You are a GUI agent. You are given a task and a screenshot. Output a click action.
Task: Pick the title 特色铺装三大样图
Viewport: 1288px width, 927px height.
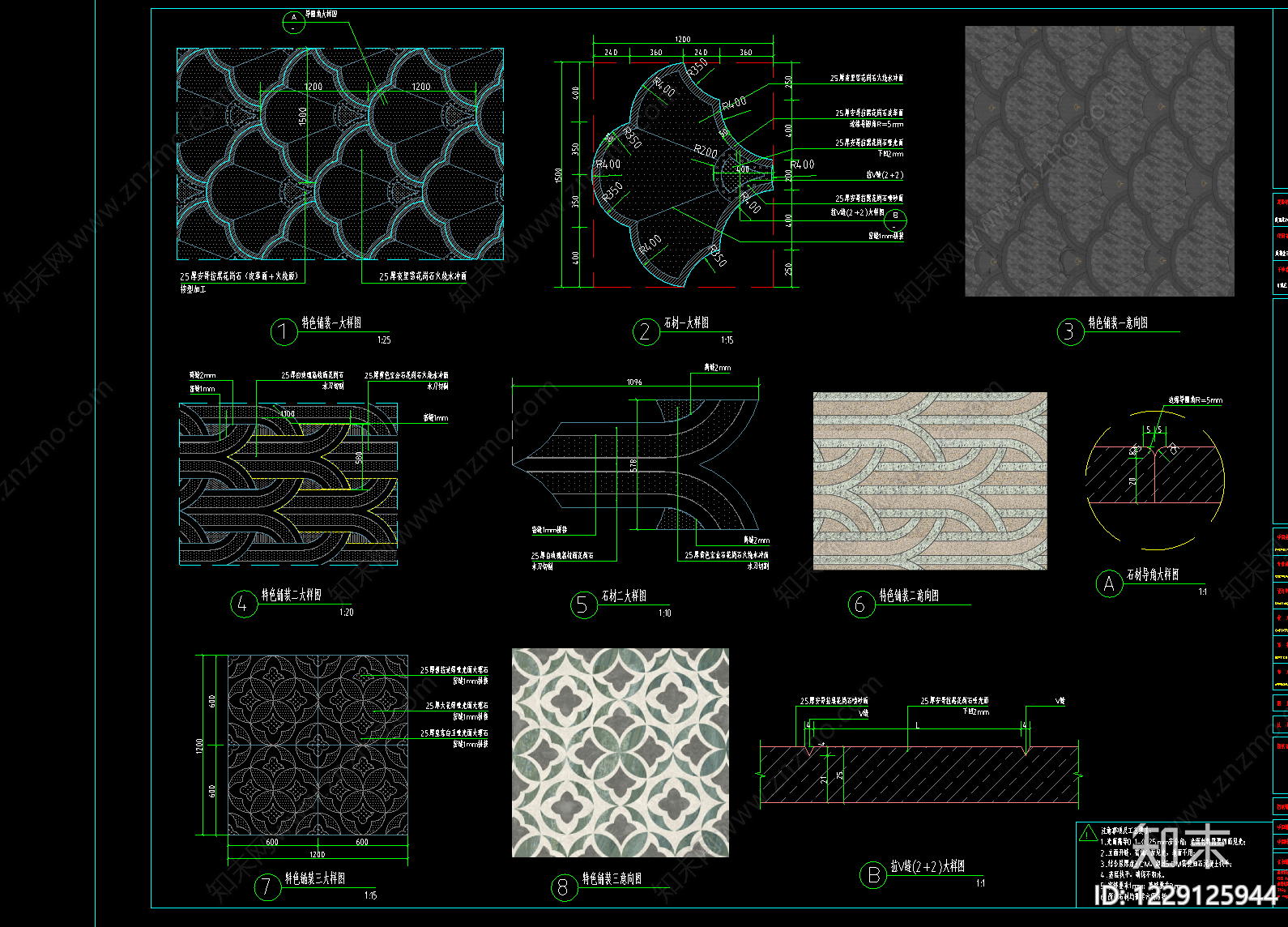pyautogui.click(x=315, y=878)
